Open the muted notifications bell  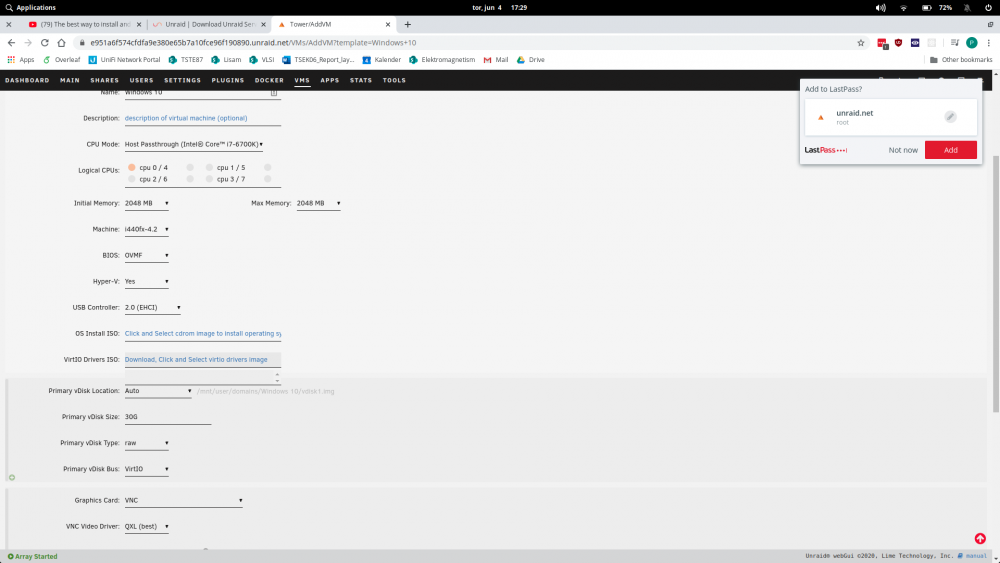point(967,8)
